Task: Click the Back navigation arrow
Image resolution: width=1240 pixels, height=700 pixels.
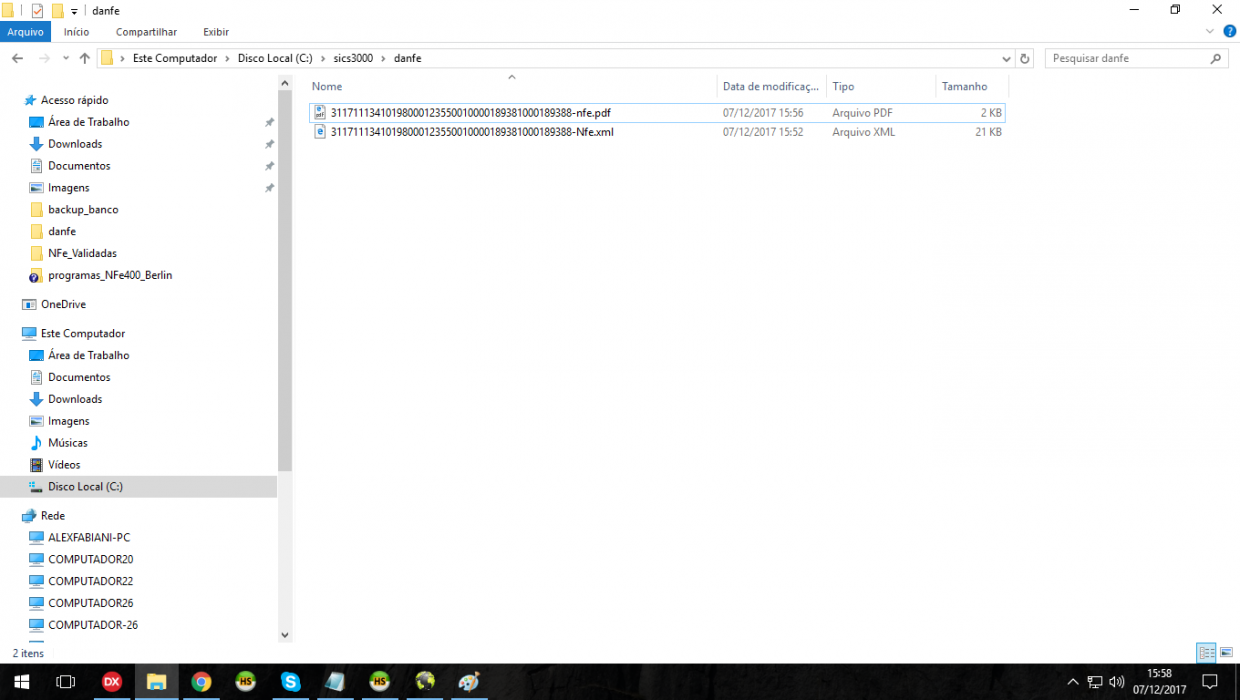Action: coord(17,58)
